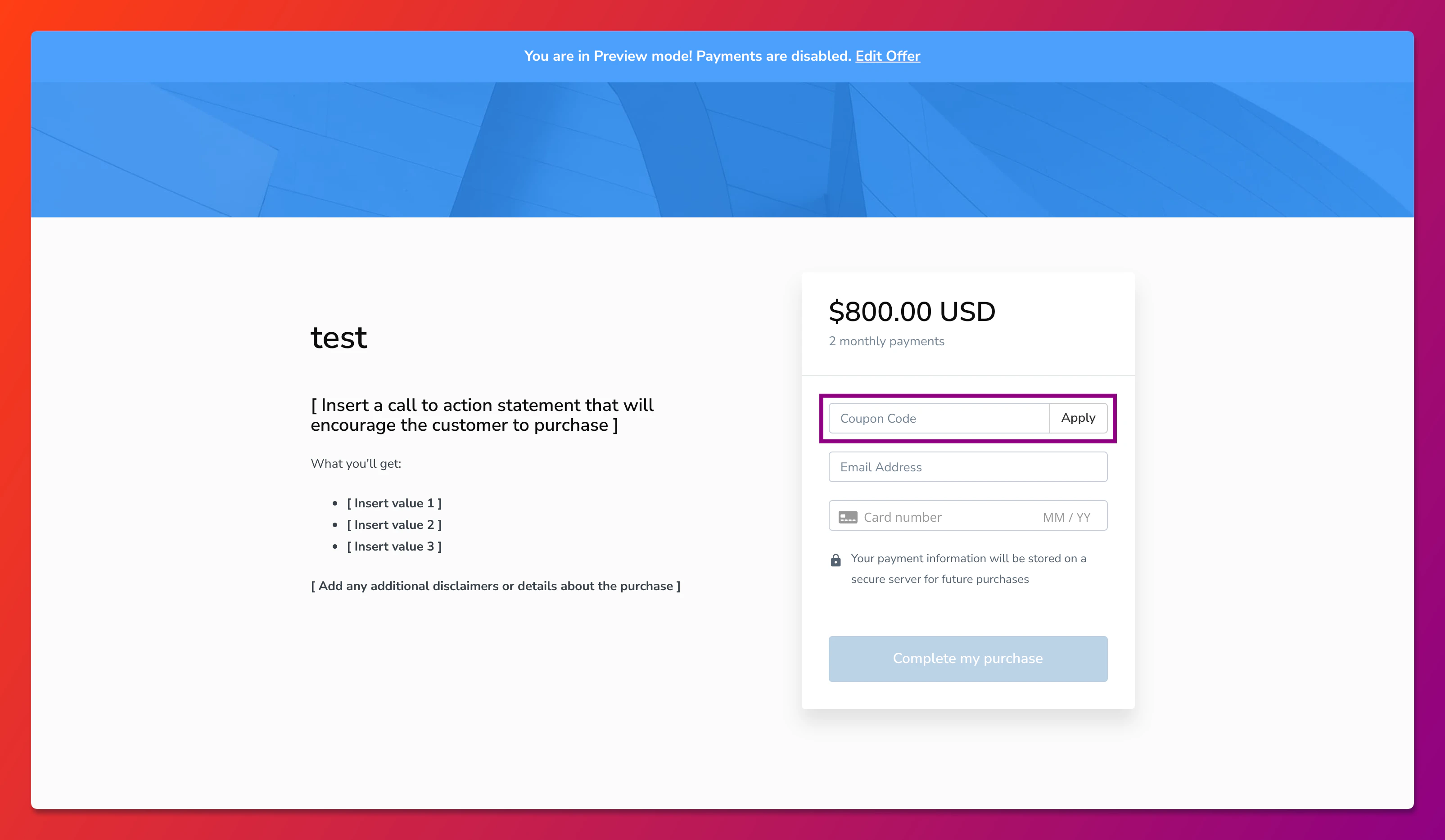Click the Insert value 3 bullet item
This screenshot has width=1445, height=840.
coord(394,546)
